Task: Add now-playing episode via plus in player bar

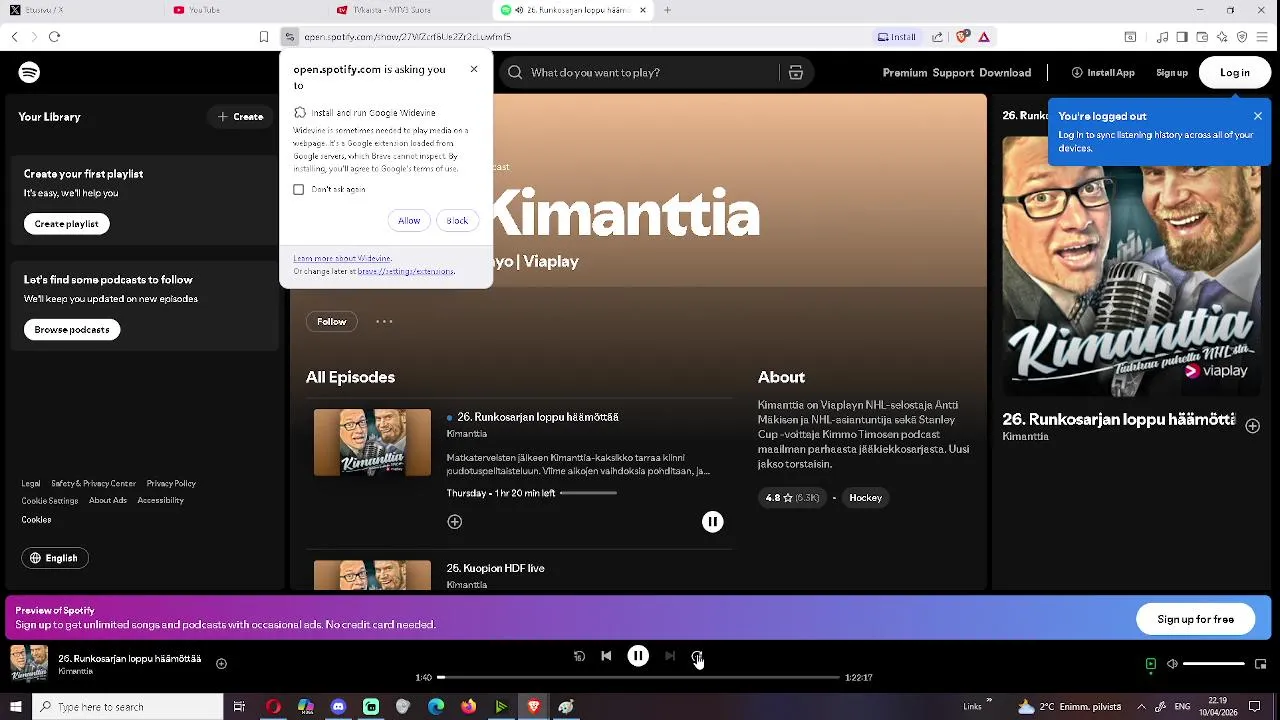Action: click(222, 663)
